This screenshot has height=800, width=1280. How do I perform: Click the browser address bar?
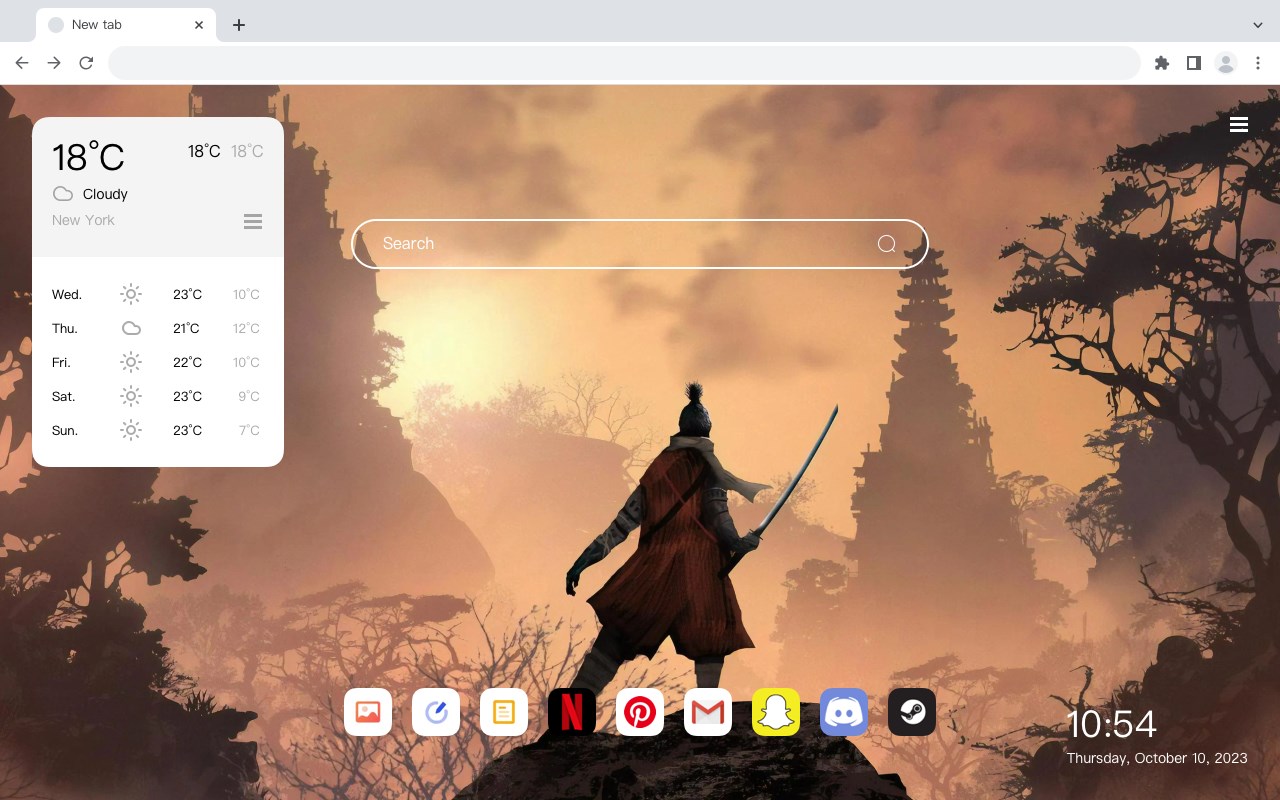tap(624, 63)
